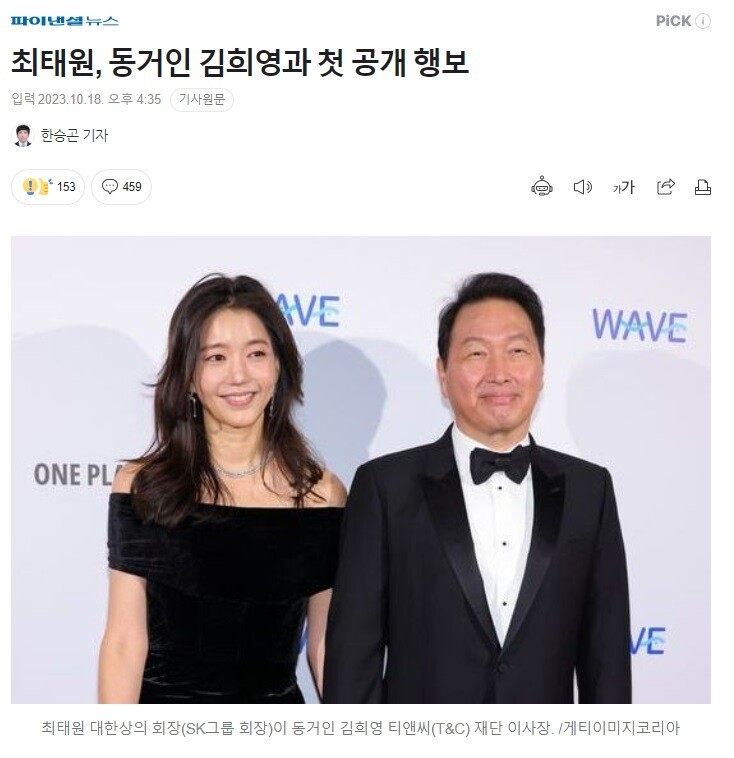Click the PiCK info circle icon
734x758 pixels.
coord(703,21)
